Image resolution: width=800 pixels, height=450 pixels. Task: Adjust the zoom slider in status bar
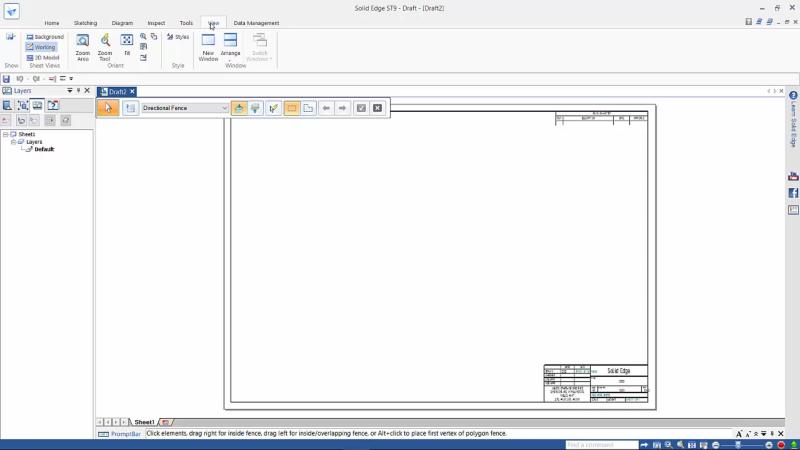(738, 445)
